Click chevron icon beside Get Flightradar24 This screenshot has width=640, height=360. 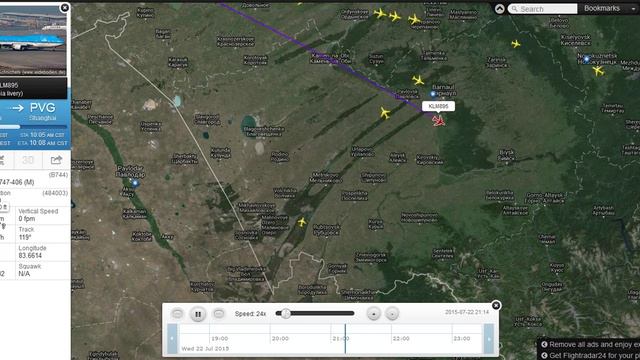(544, 356)
